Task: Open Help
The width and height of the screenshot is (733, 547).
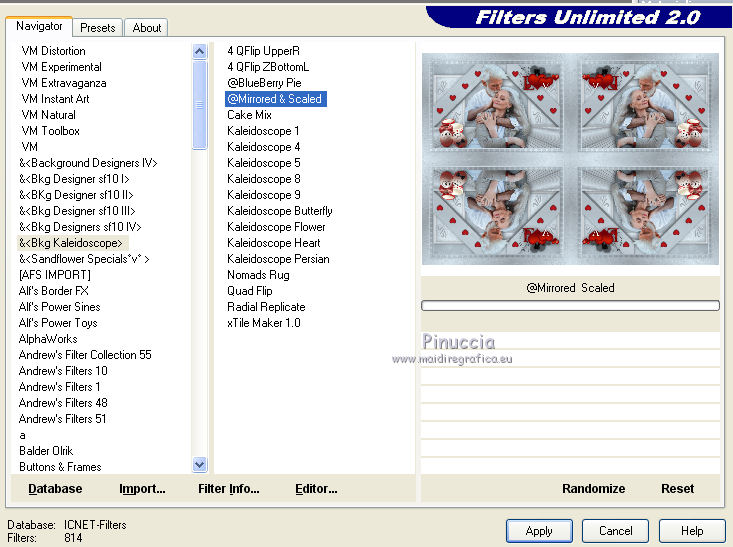Action: tap(692, 531)
